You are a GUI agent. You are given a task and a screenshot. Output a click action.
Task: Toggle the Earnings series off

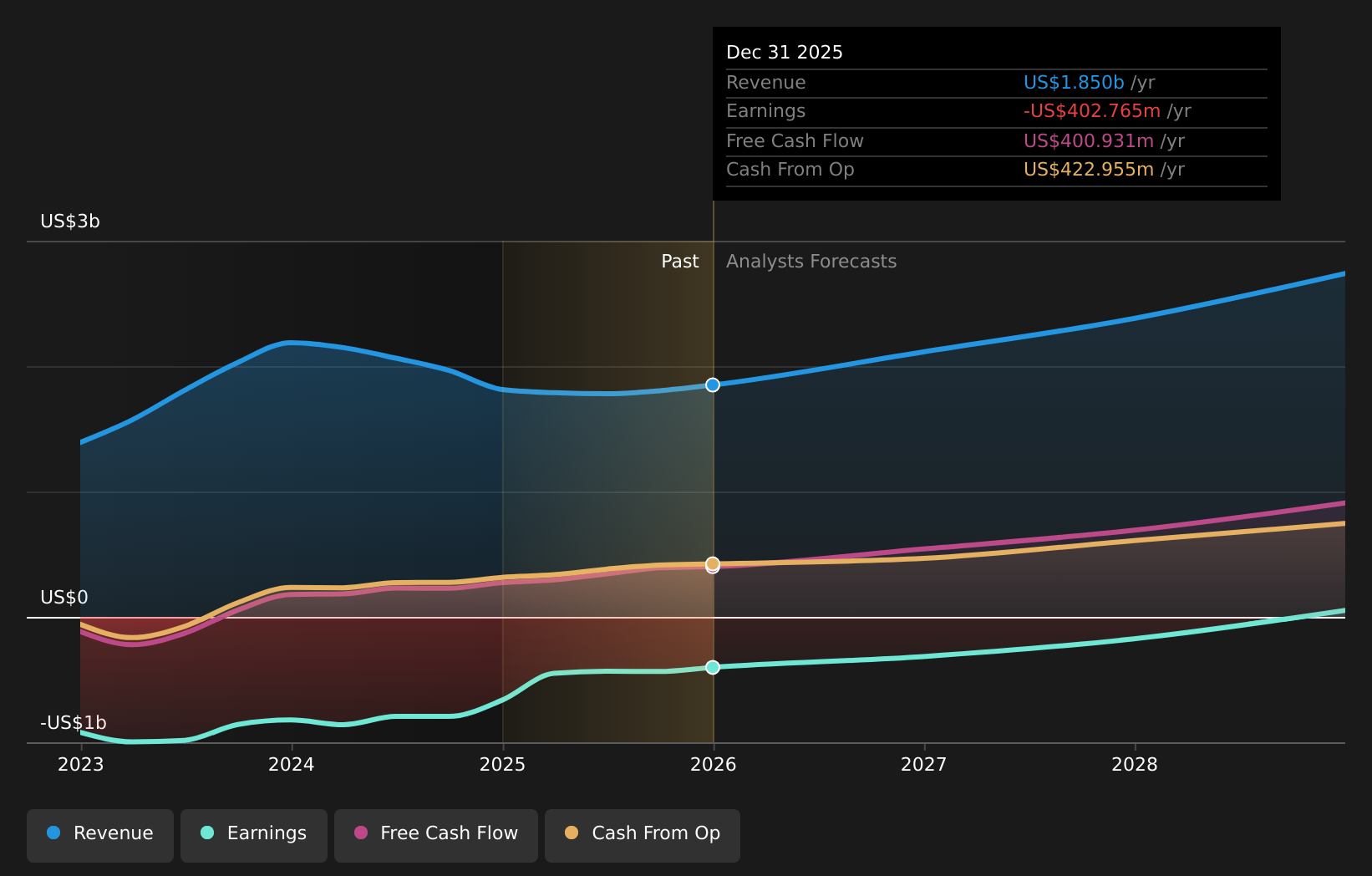253,833
